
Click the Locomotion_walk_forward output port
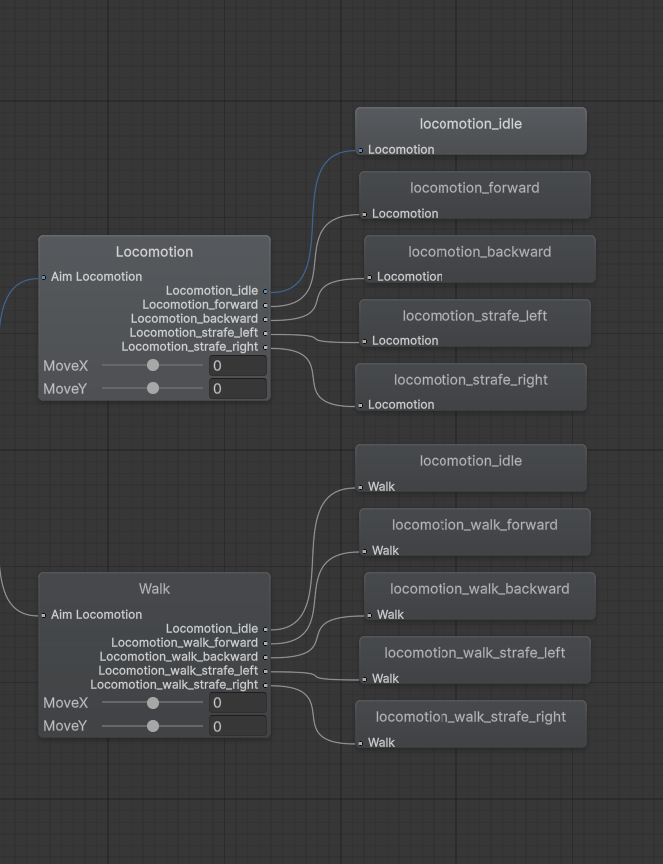[265, 643]
